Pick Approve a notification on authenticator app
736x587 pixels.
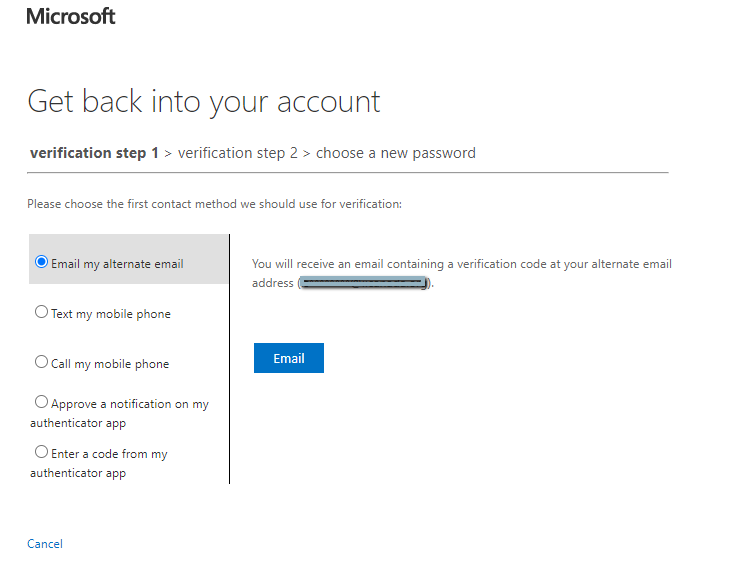point(41,402)
